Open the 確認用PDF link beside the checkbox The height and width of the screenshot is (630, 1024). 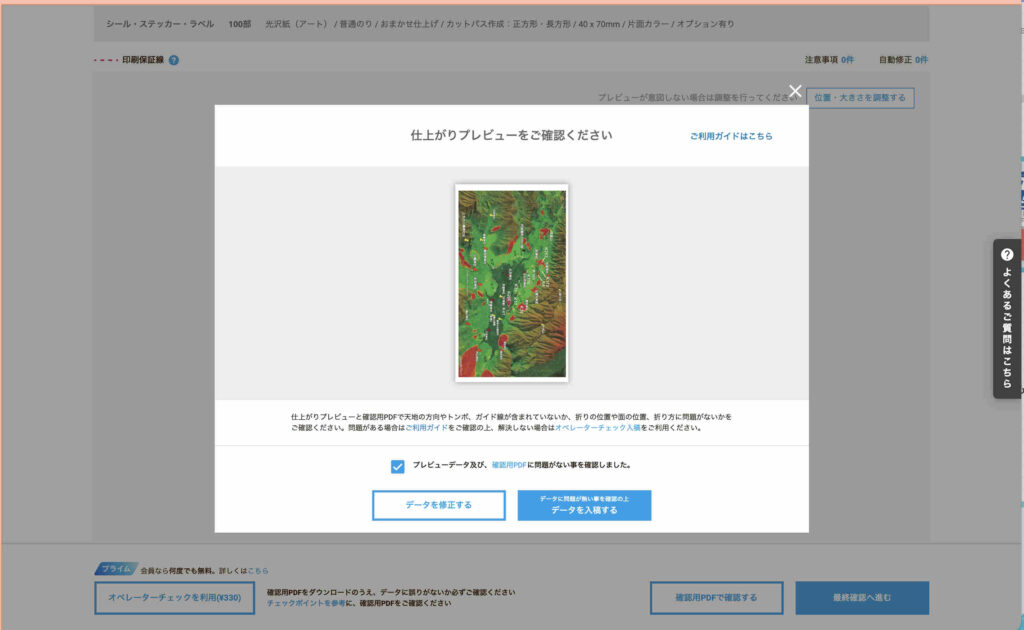[509, 465]
